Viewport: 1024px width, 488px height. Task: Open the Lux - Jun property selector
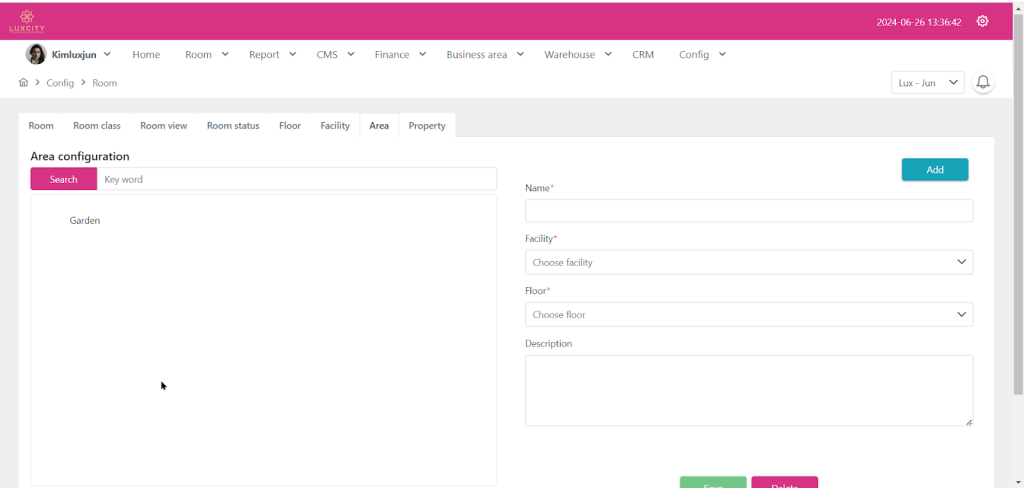(x=927, y=83)
